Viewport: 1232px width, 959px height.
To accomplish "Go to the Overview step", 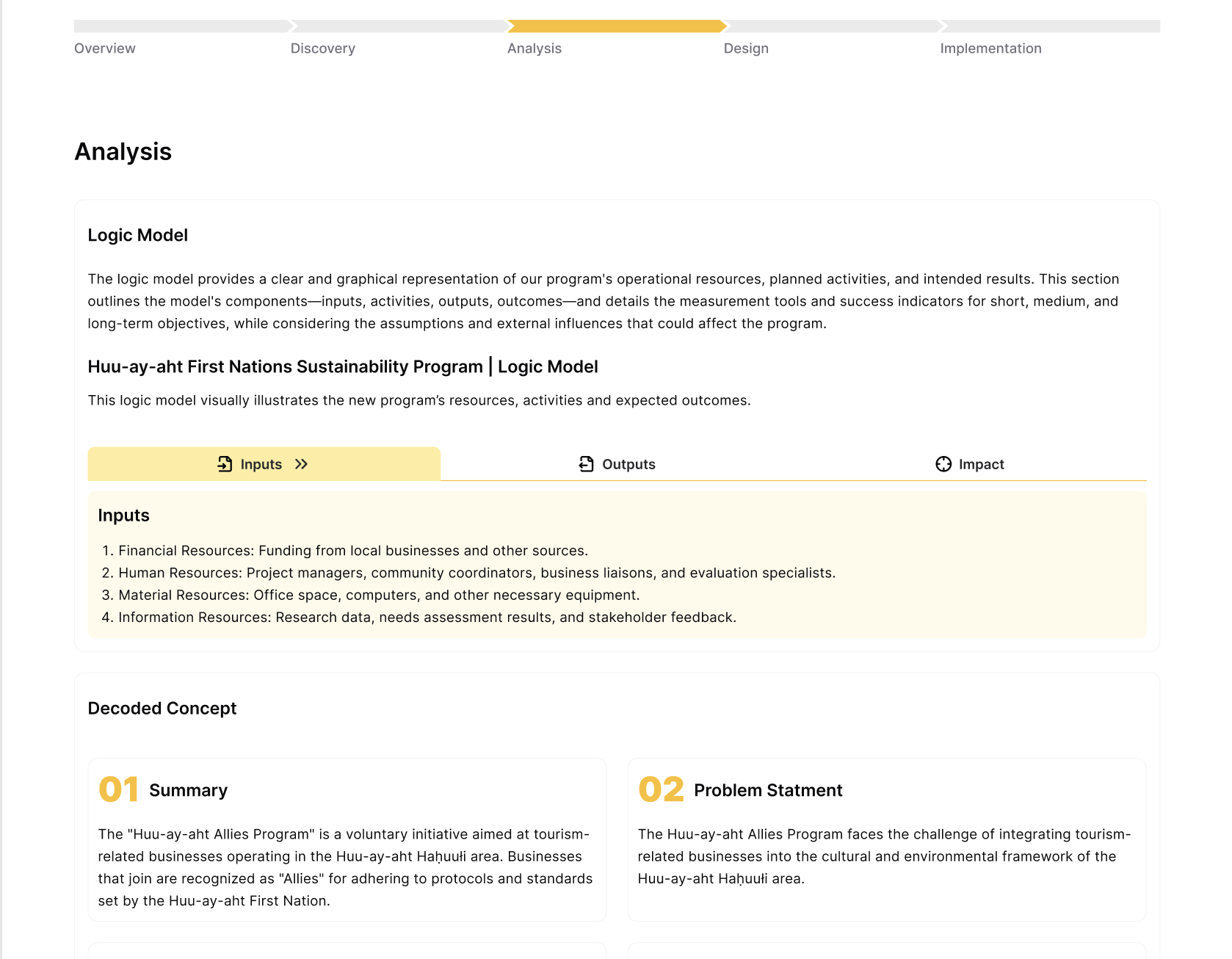I will click(x=105, y=48).
